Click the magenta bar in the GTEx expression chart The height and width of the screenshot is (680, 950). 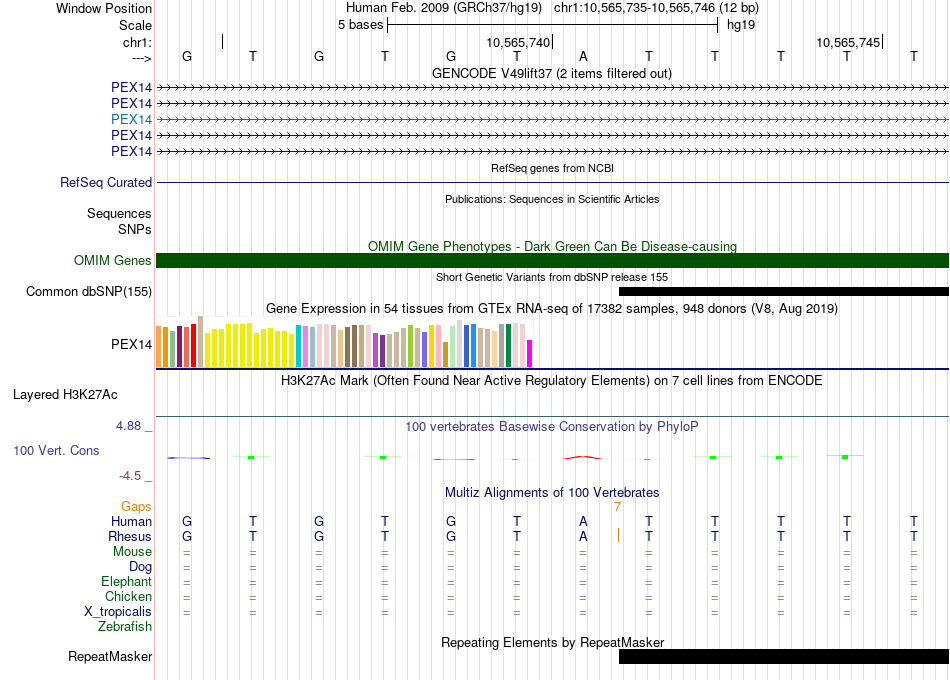coord(530,353)
